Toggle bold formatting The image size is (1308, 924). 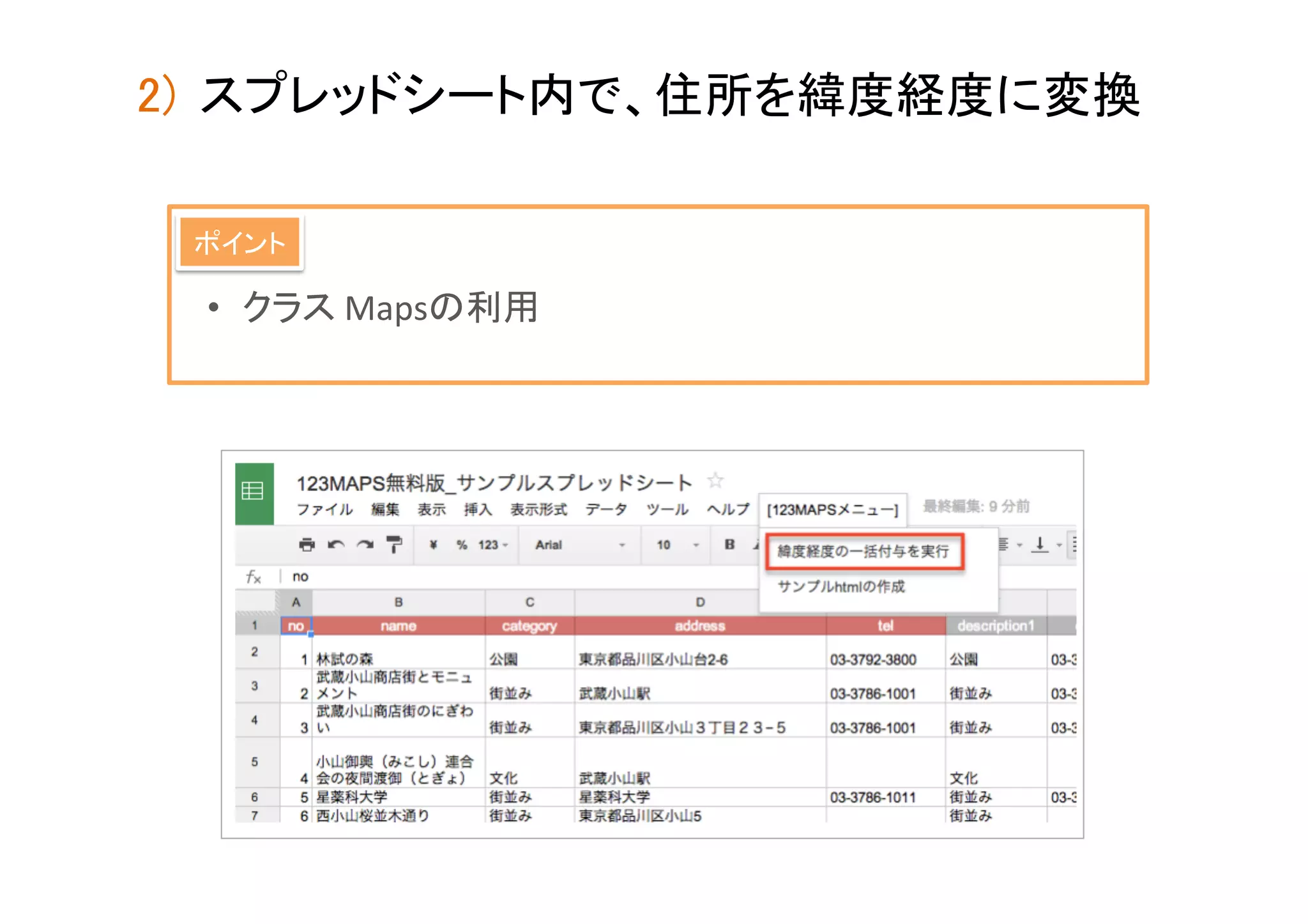[729, 544]
